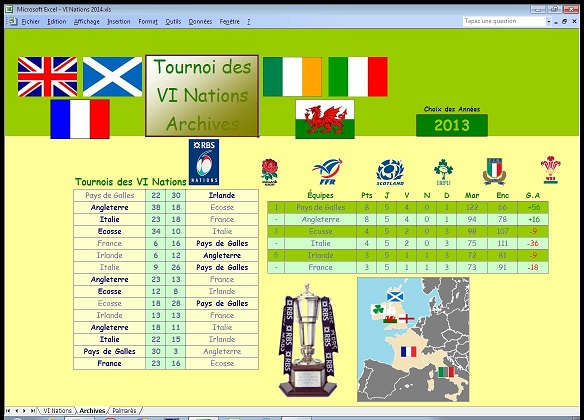Click the Wales WRU feathers logo
584x420 pixels.
pyautogui.click(x=550, y=170)
